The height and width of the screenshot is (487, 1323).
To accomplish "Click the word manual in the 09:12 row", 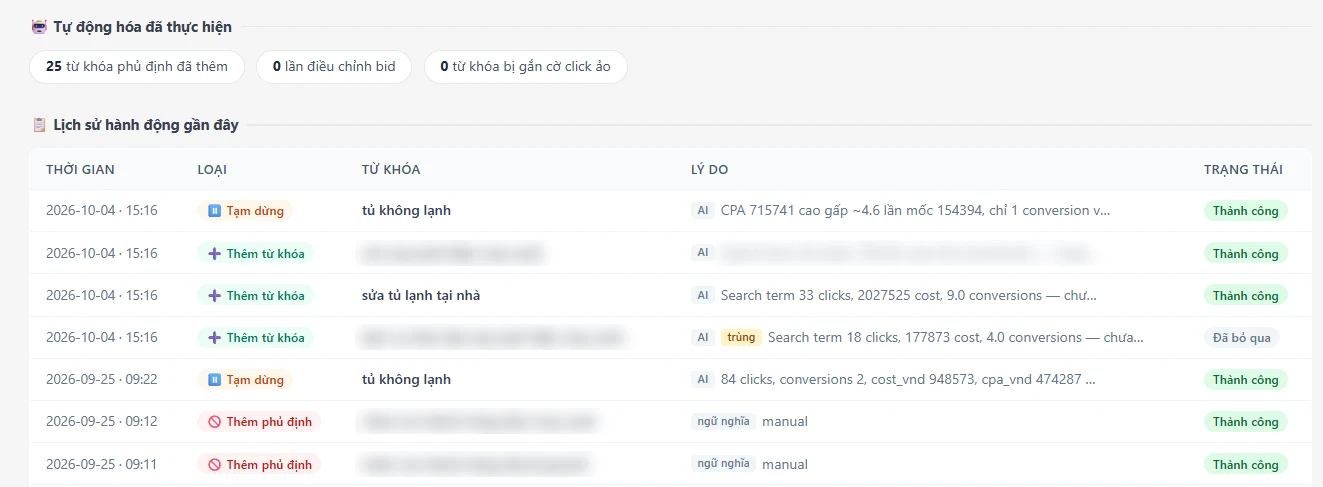I will click(x=785, y=422).
